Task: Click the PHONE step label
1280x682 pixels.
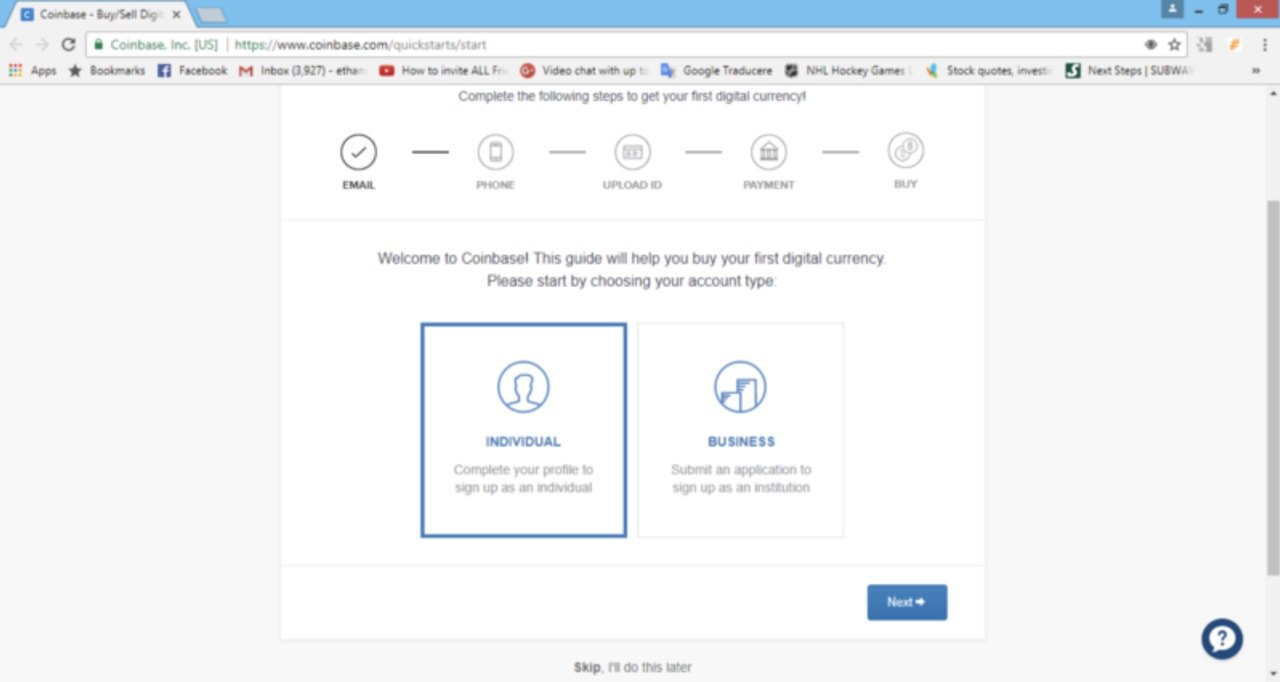Action: [495, 186]
